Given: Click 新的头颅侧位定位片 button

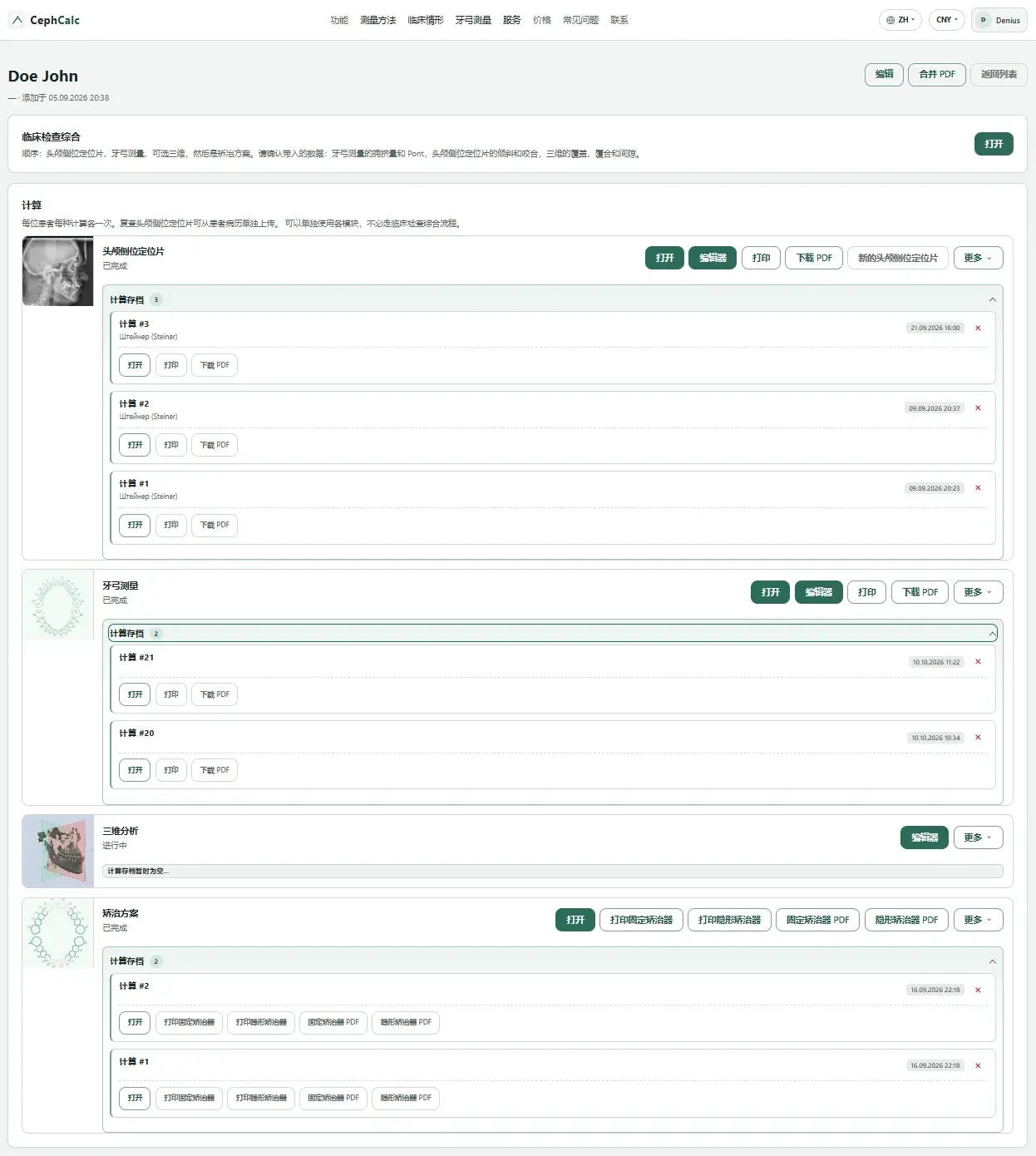Looking at the screenshot, I should coord(898,258).
